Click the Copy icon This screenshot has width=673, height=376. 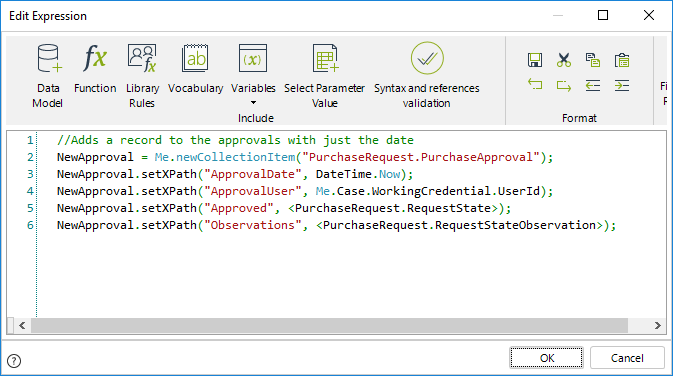[593, 60]
